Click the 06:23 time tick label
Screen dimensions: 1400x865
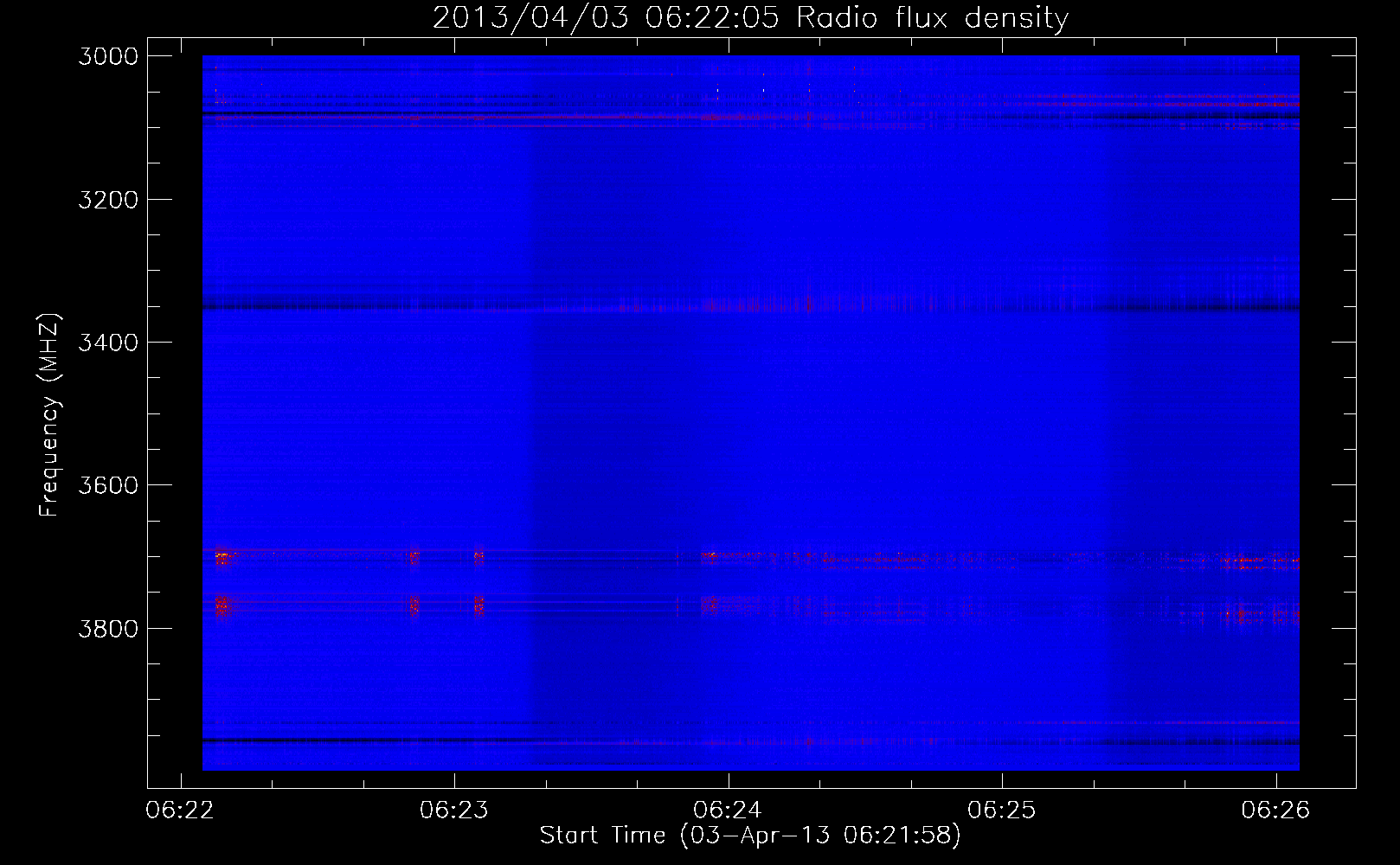[454, 810]
